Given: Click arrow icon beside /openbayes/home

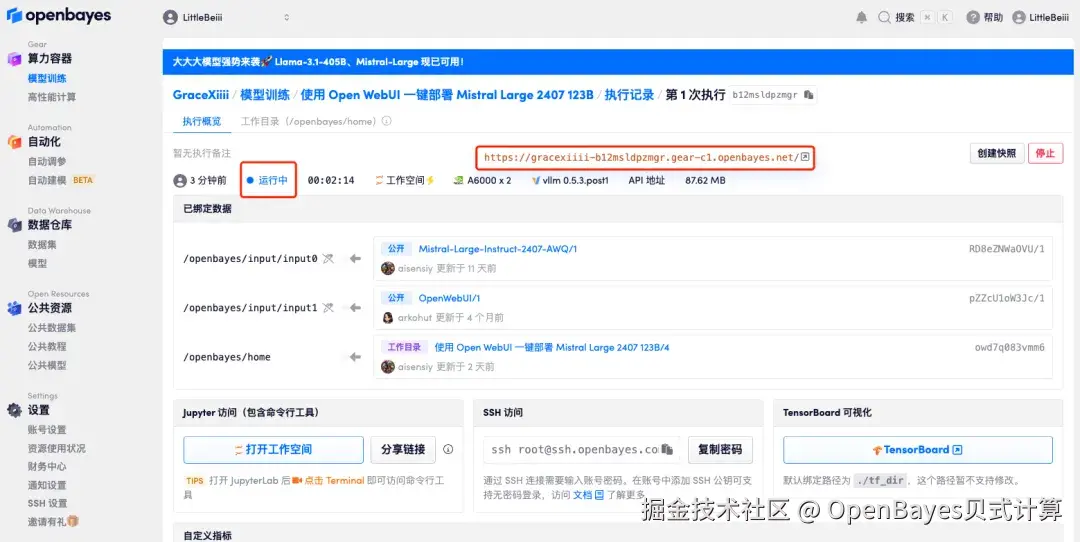Looking at the screenshot, I should pos(355,357).
